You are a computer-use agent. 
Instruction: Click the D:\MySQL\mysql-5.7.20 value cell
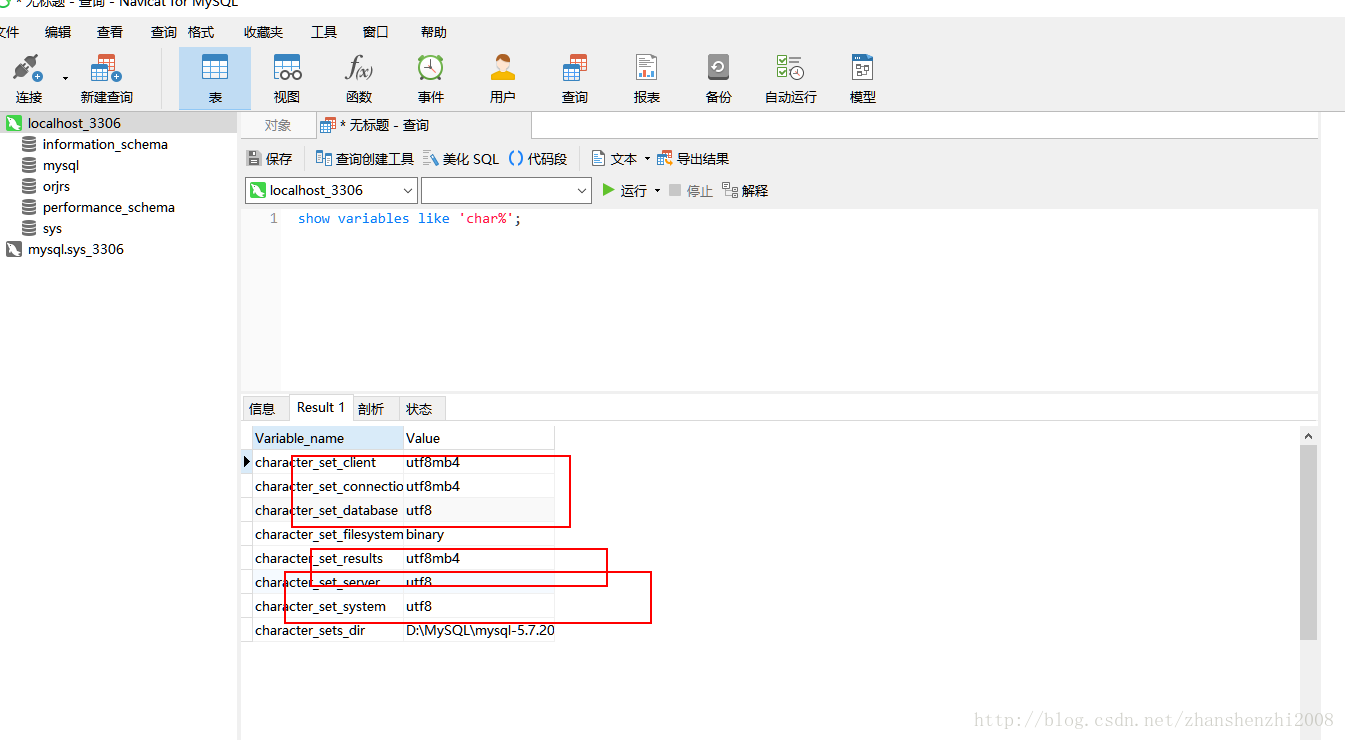479,630
